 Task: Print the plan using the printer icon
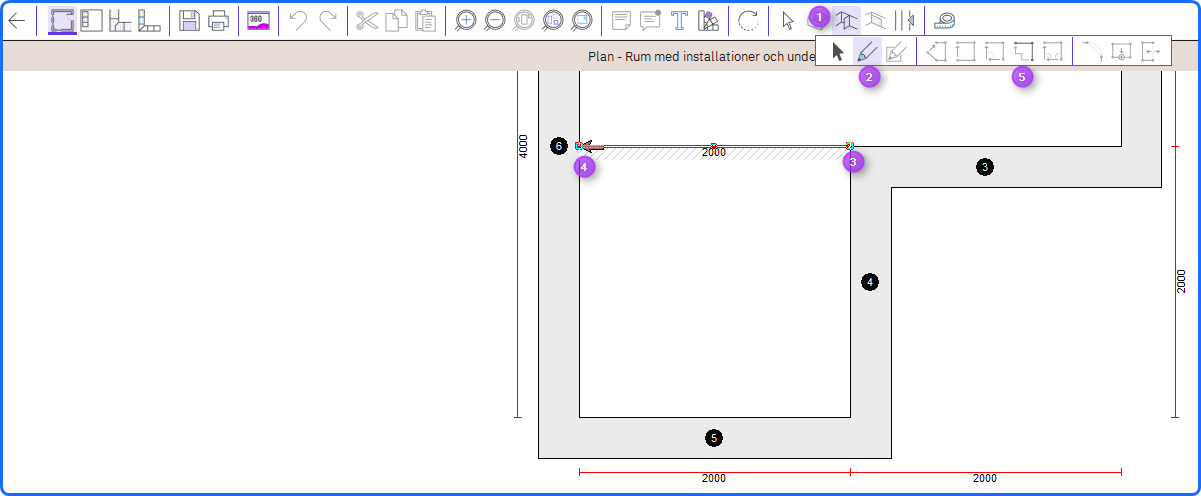[x=219, y=20]
